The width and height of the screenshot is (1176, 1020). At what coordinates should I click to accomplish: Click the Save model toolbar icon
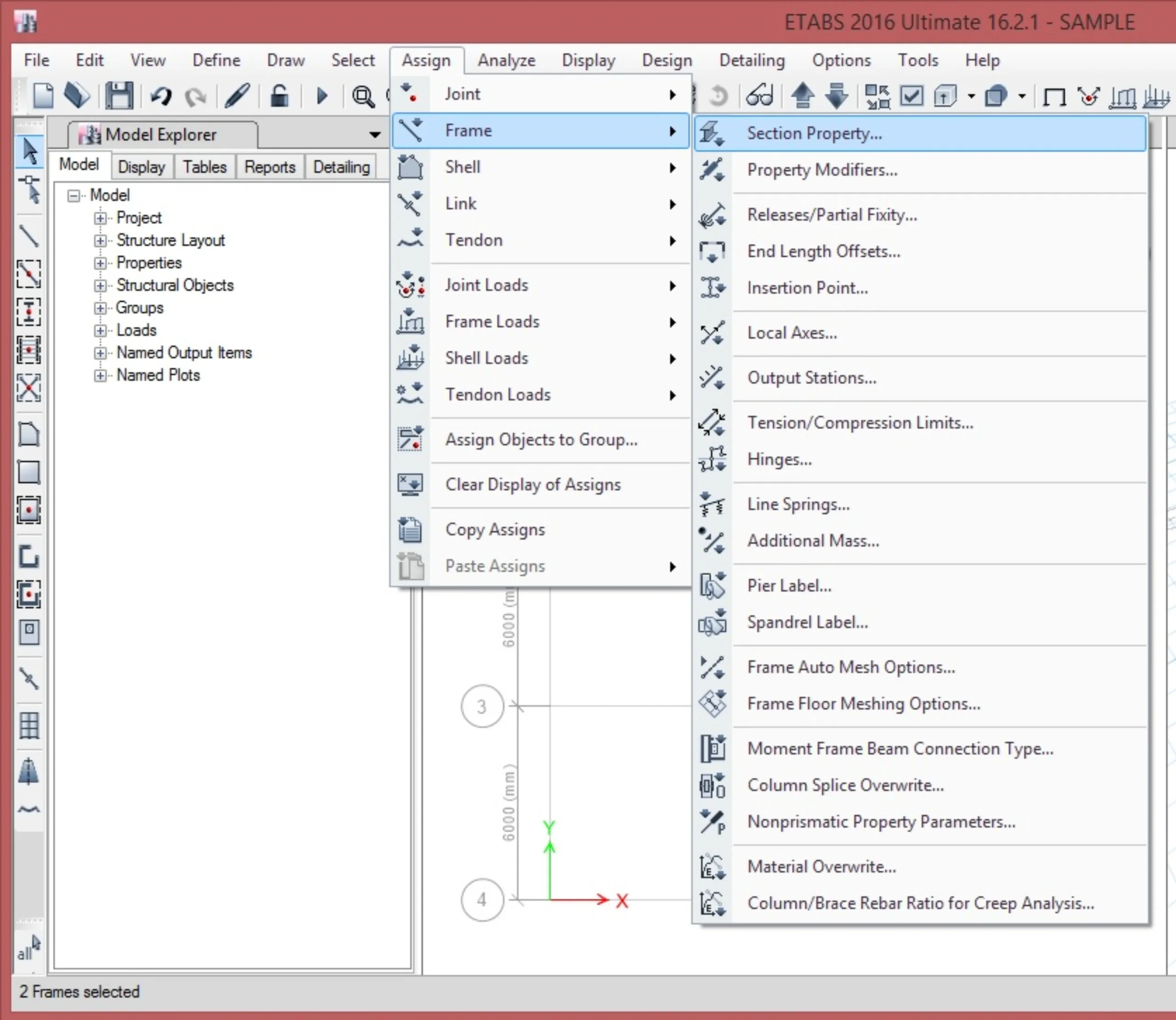(x=119, y=96)
